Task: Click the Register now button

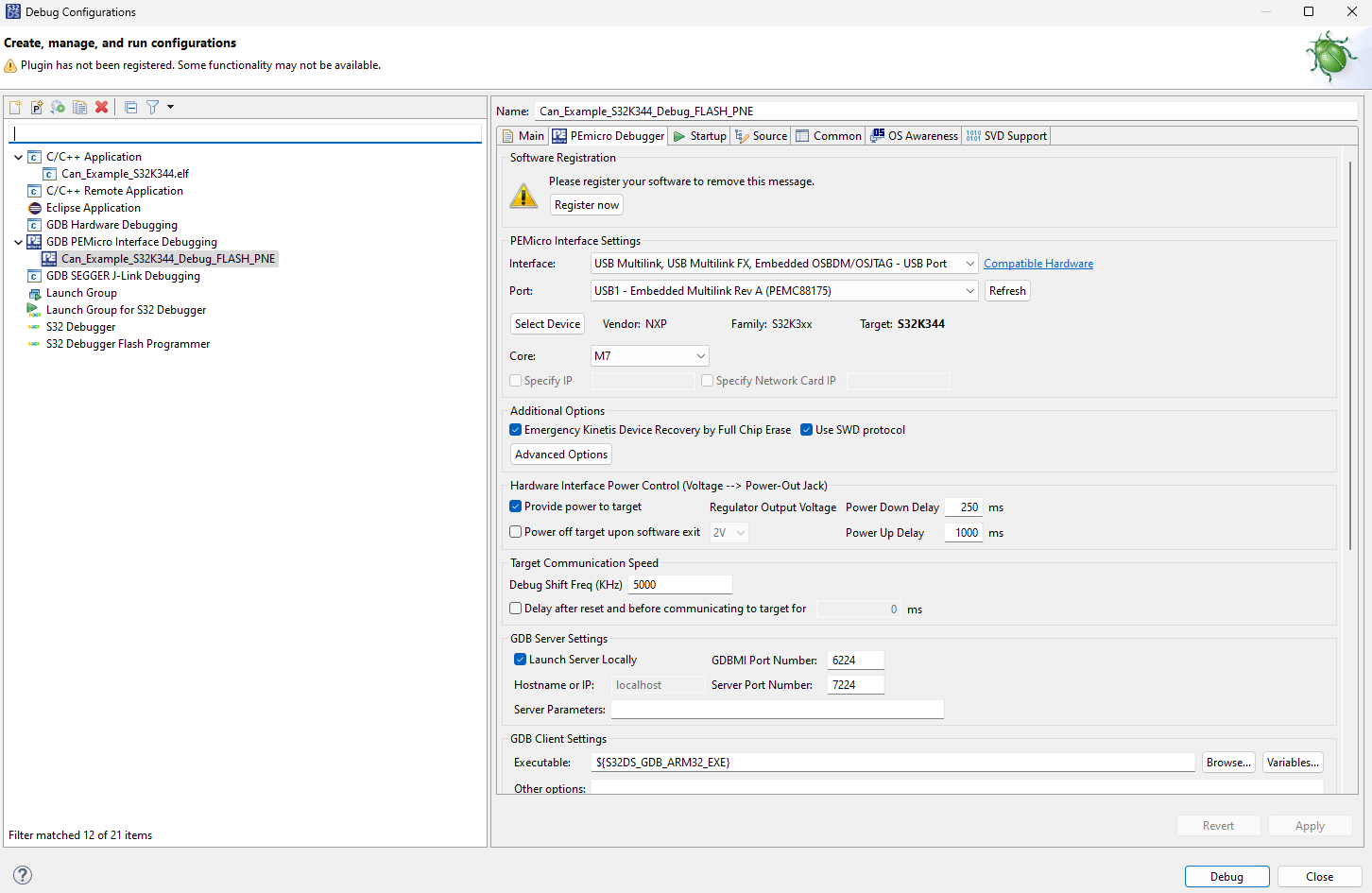Action: pyautogui.click(x=586, y=204)
